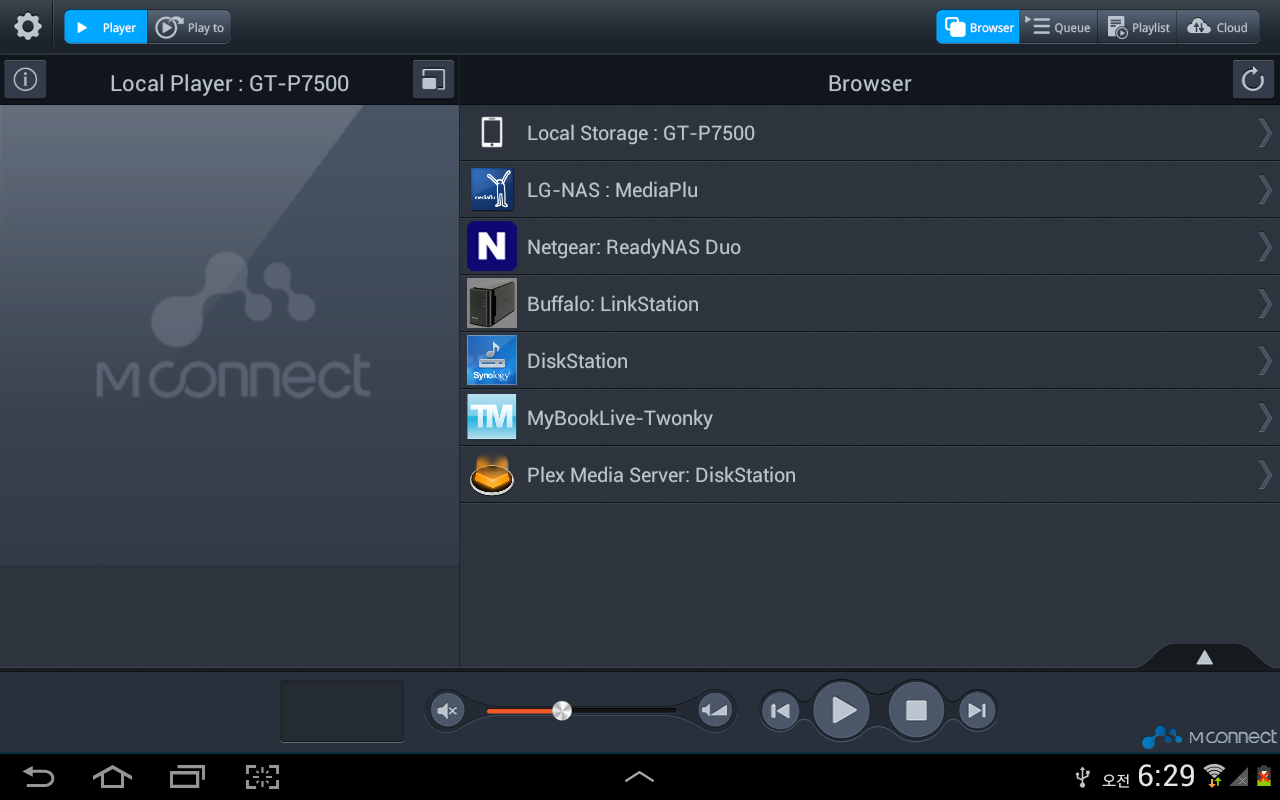Image resolution: width=1280 pixels, height=800 pixels.
Task: Open the Playlist tab
Action: tap(1138, 28)
